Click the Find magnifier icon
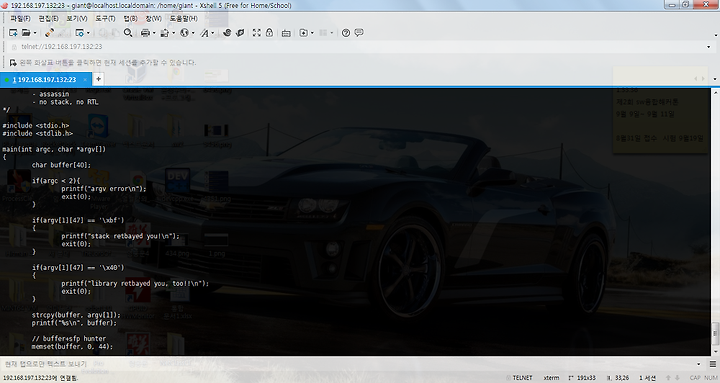The image size is (720, 383). (x=128, y=33)
